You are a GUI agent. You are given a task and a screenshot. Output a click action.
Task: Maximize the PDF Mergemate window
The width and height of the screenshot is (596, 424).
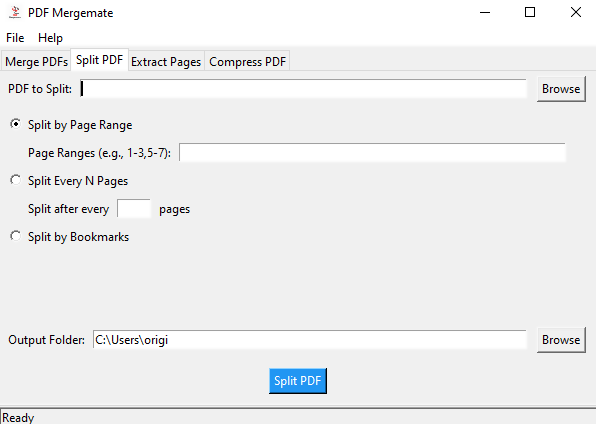530,13
